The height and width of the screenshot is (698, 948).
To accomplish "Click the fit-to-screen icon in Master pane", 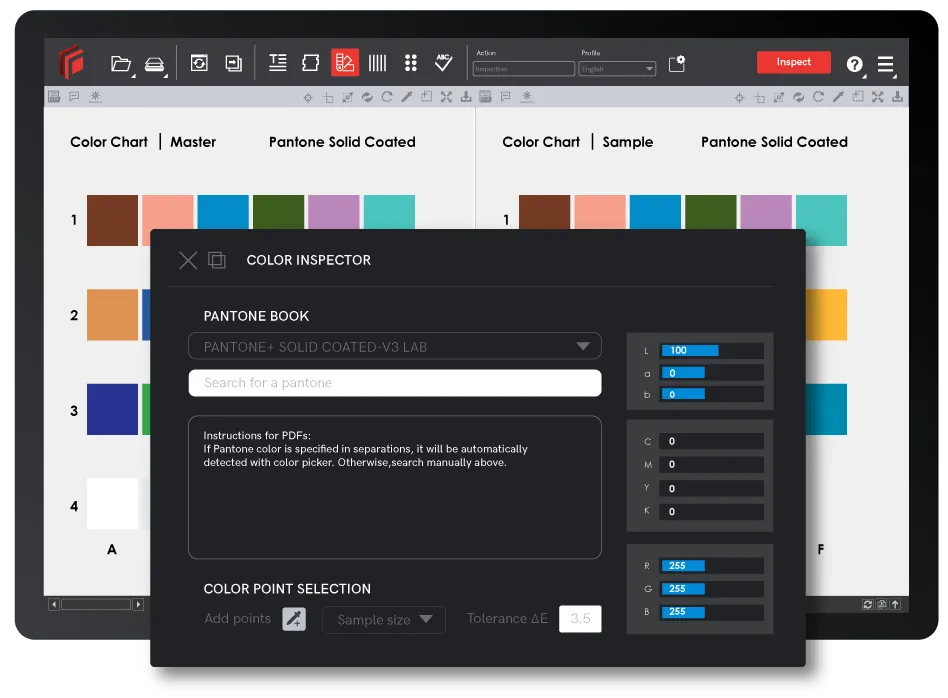I will pos(446,97).
